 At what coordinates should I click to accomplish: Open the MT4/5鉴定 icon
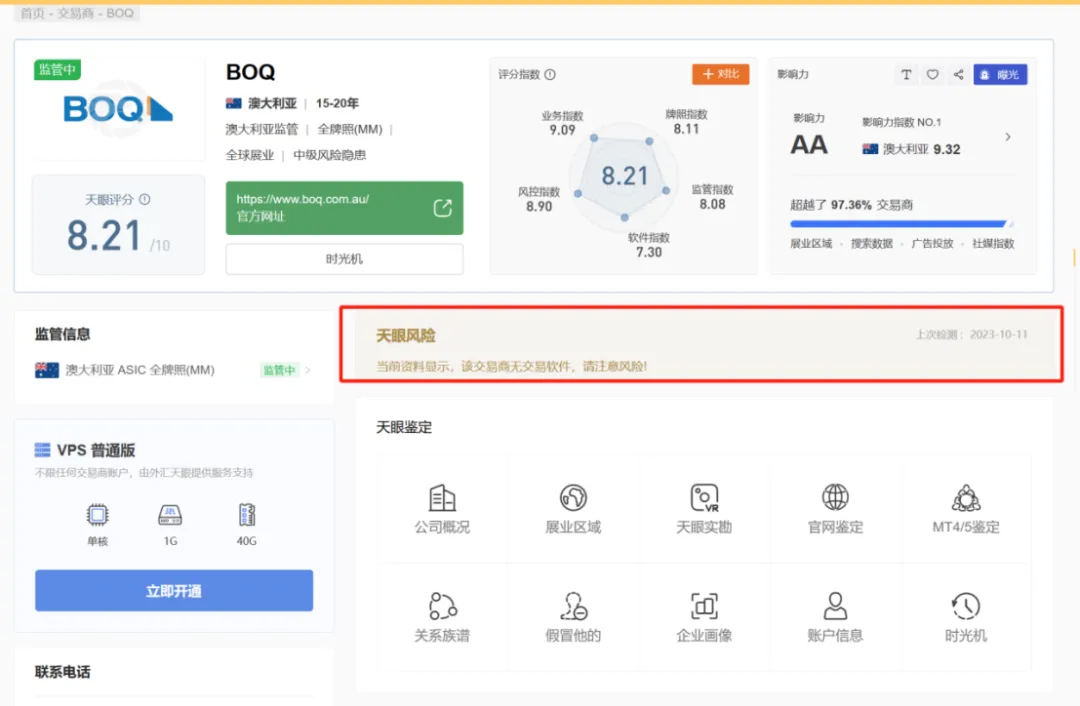pos(966,498)
